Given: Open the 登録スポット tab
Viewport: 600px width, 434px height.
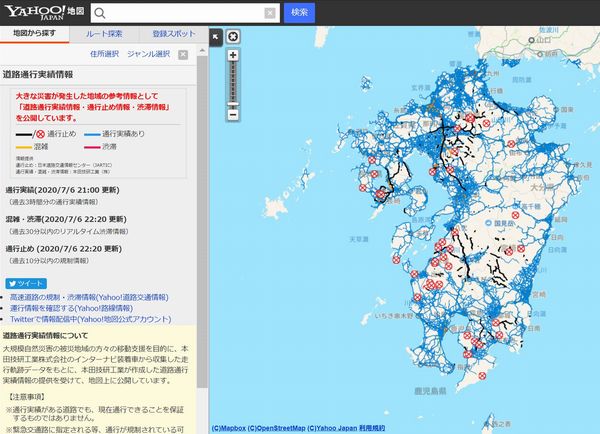Looking at the screenshot, I should point(174,34).
